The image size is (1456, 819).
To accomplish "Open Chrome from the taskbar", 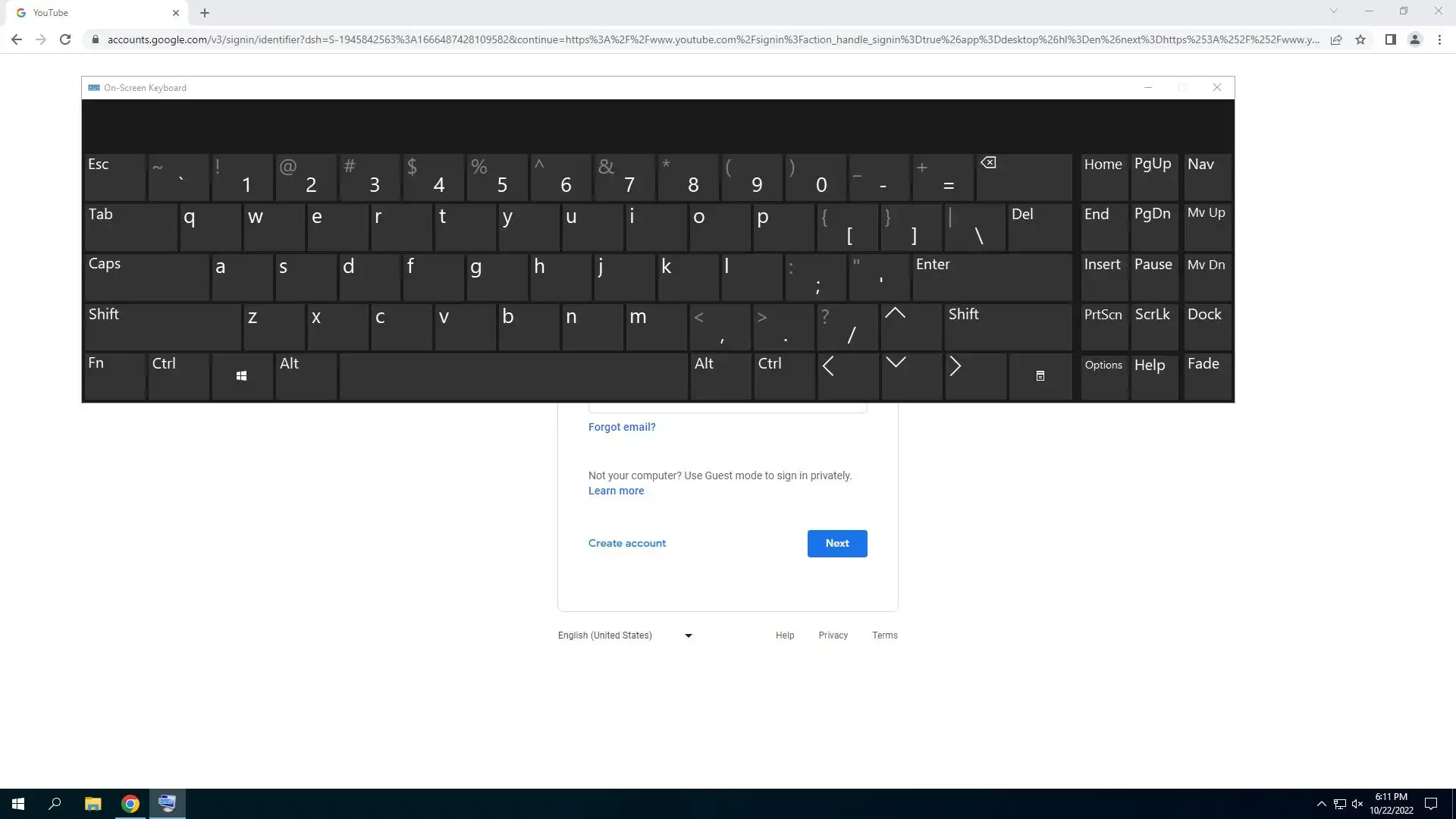I will coord(130,804).
